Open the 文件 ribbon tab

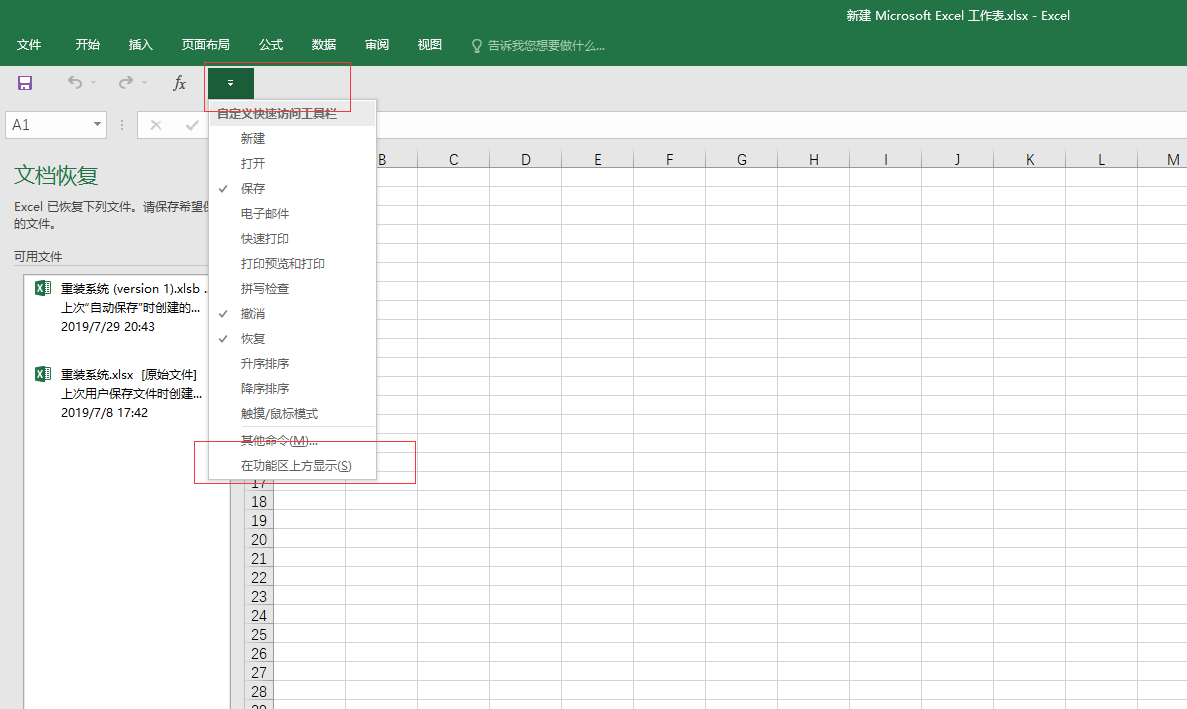pos(29,45)
